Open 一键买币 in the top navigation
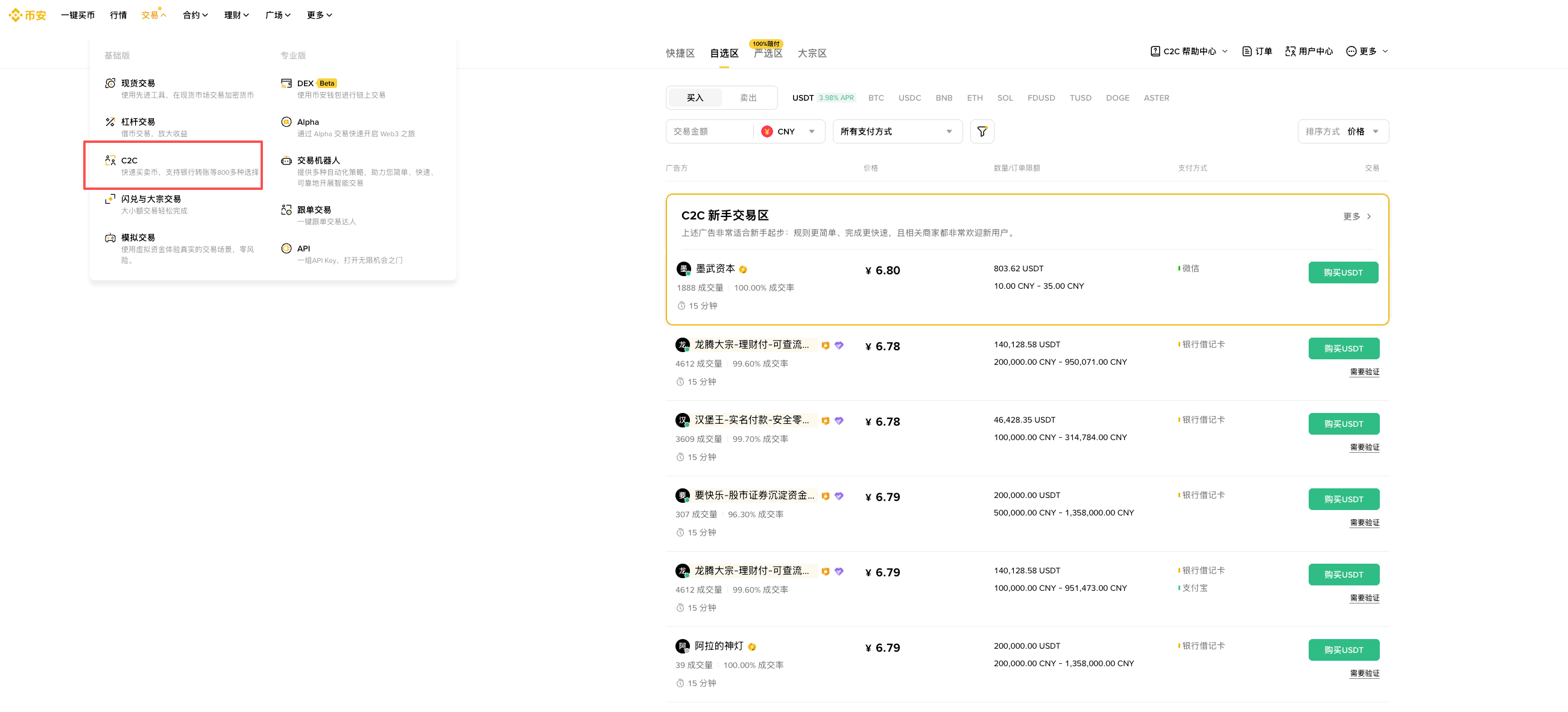The width and height of the screenshot is (1568, 712). click(x=78, y=15)
